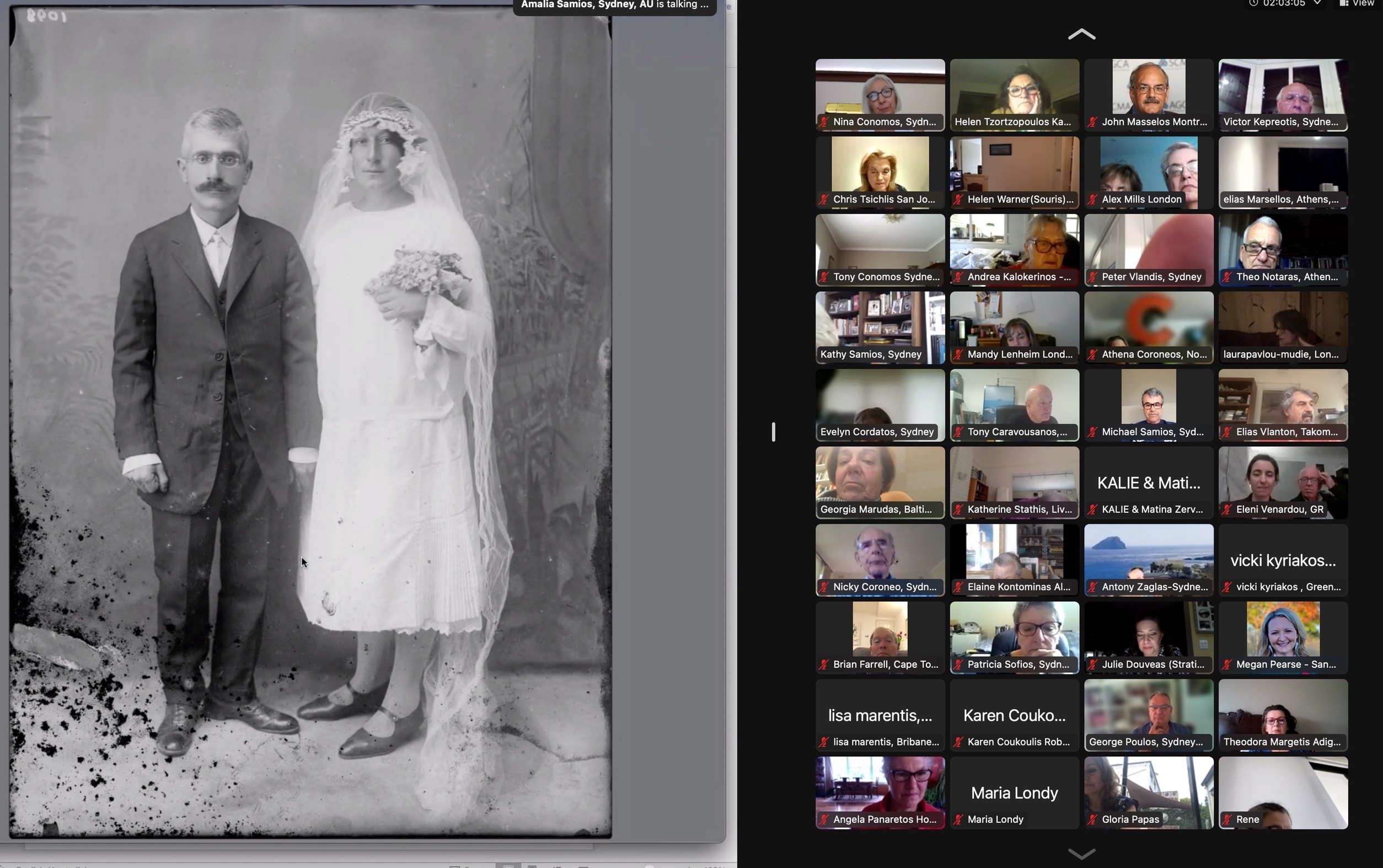Click the clock icon beside meeting timer
This screenshot has height=868, width=1383.
[x=1255, y=3]
